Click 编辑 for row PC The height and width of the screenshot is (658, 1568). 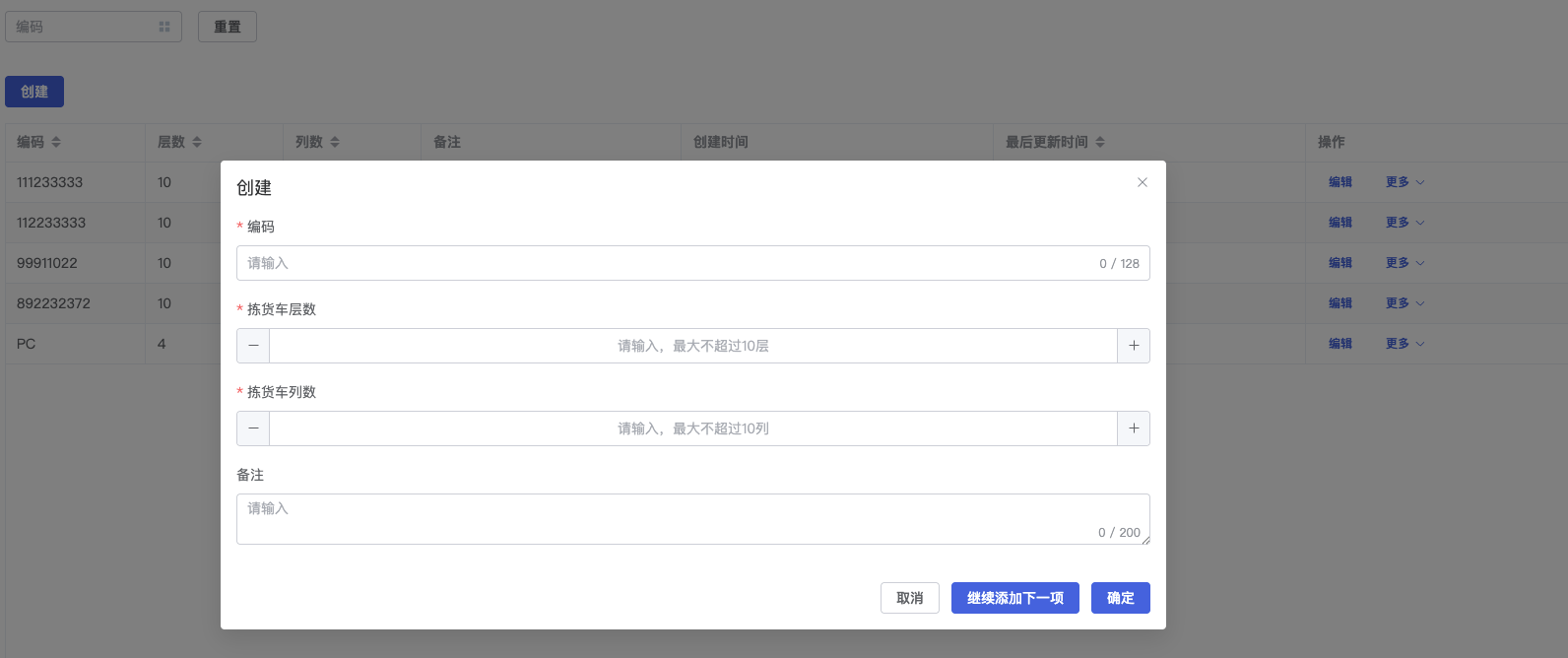tap(1340, 344)
